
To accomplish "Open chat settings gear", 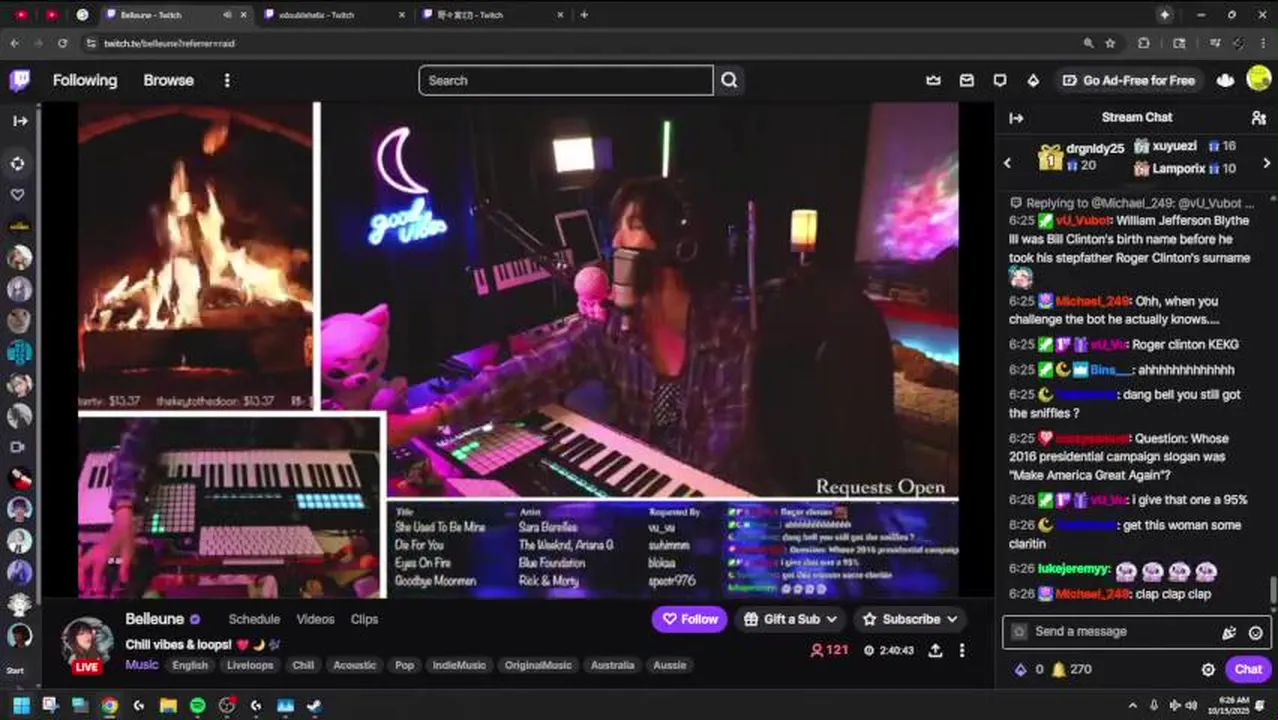I will (x=1208, y=670).
